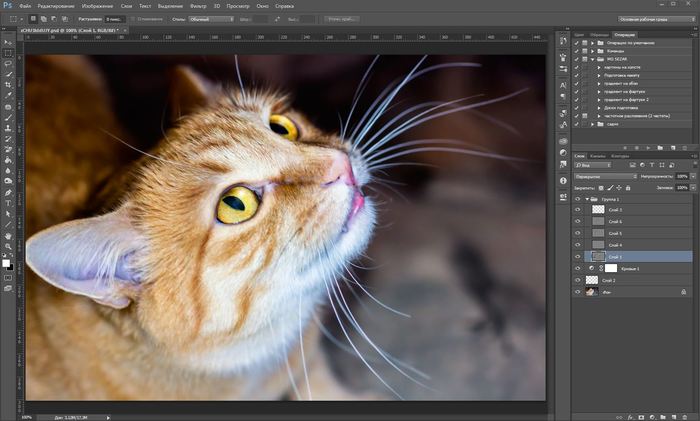Switch to the Каналы tab
700x421 pixels.
598,156
